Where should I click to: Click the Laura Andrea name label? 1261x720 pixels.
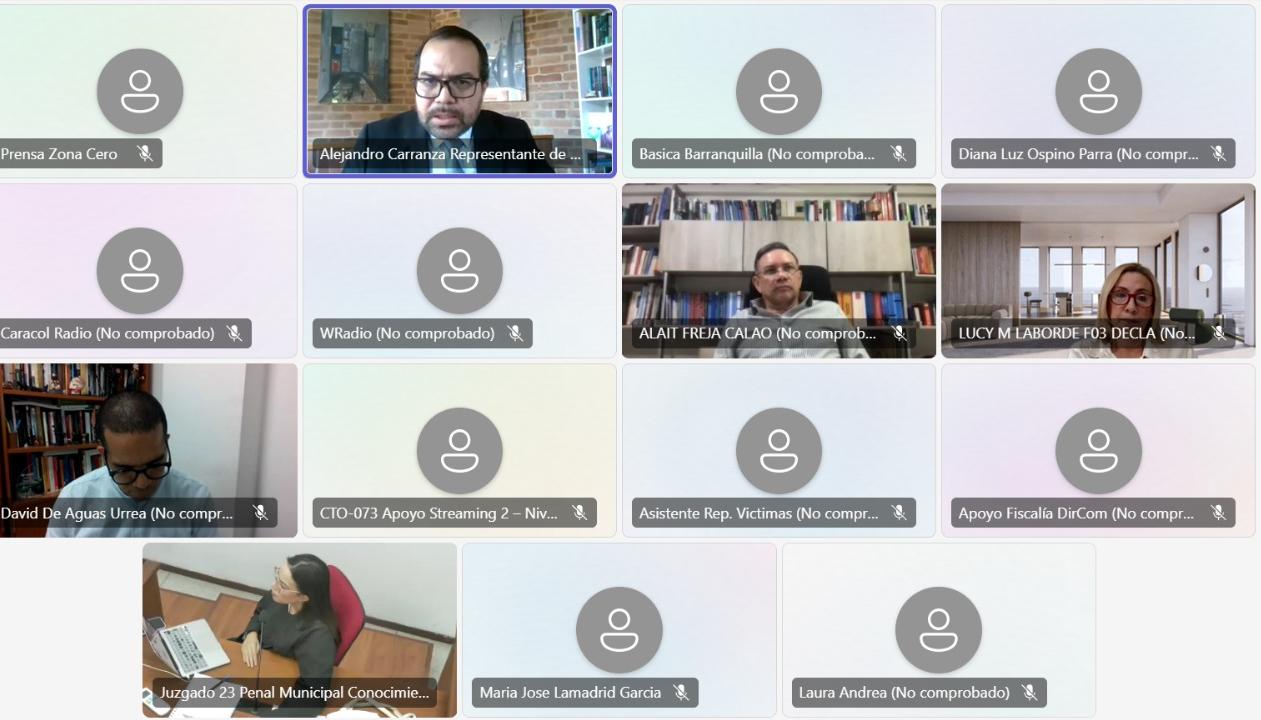click(x=904, y=692)
